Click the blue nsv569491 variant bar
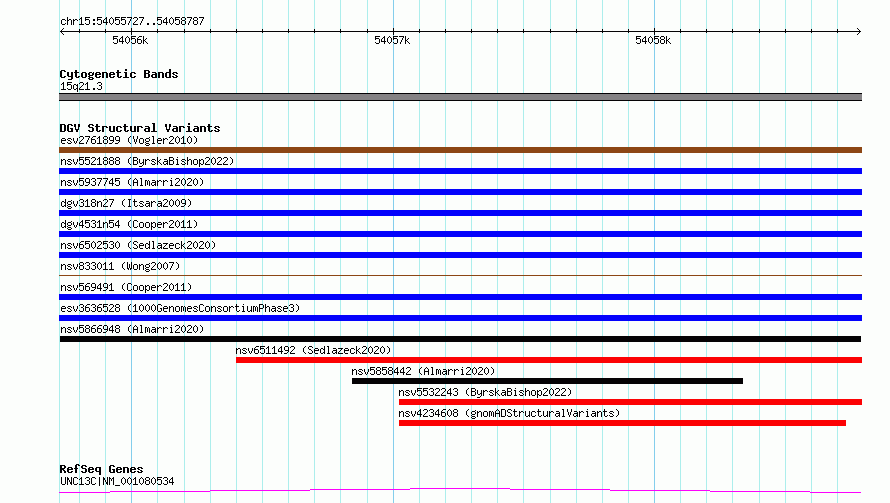The width and height of the screenshot is (890, 503). tap(460, 297)
